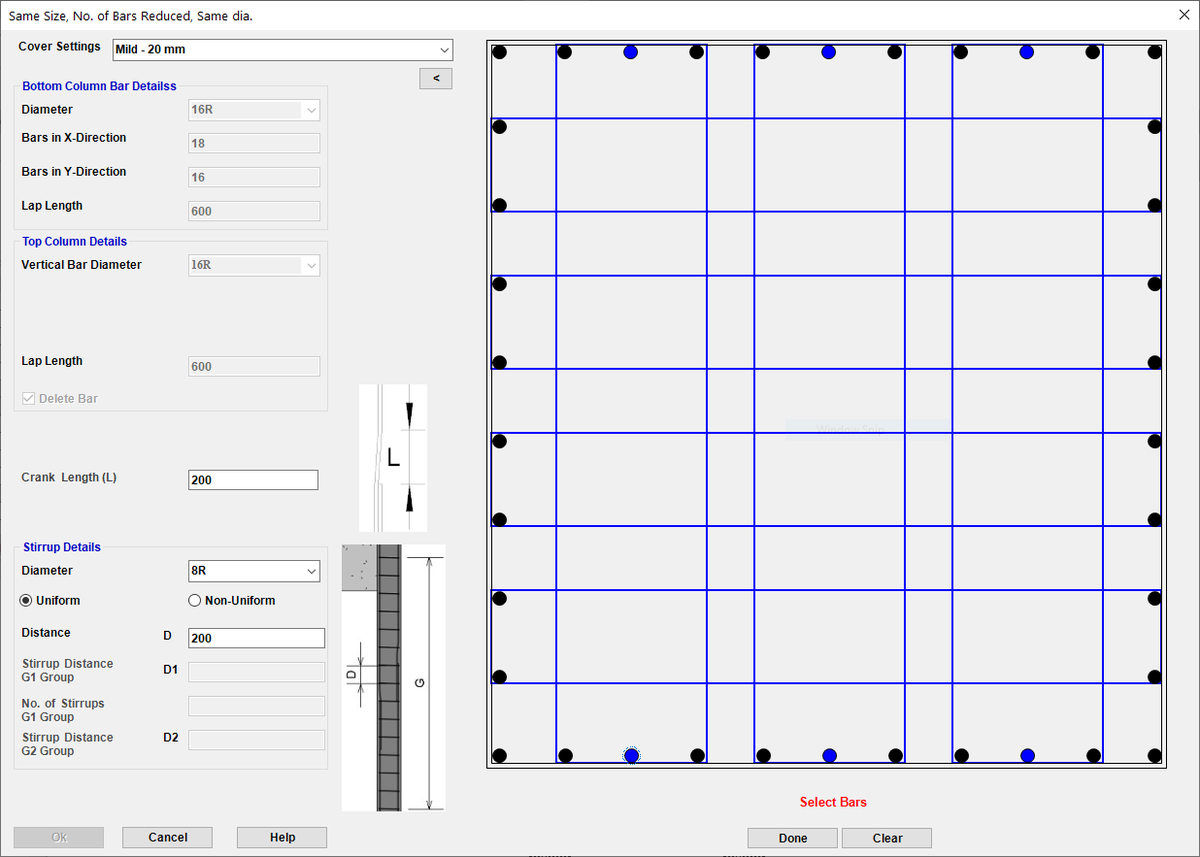The height and width of the screenshot is (857, 1200).
Task: Click bottom column Lap Length field
Action: [254, 211]
